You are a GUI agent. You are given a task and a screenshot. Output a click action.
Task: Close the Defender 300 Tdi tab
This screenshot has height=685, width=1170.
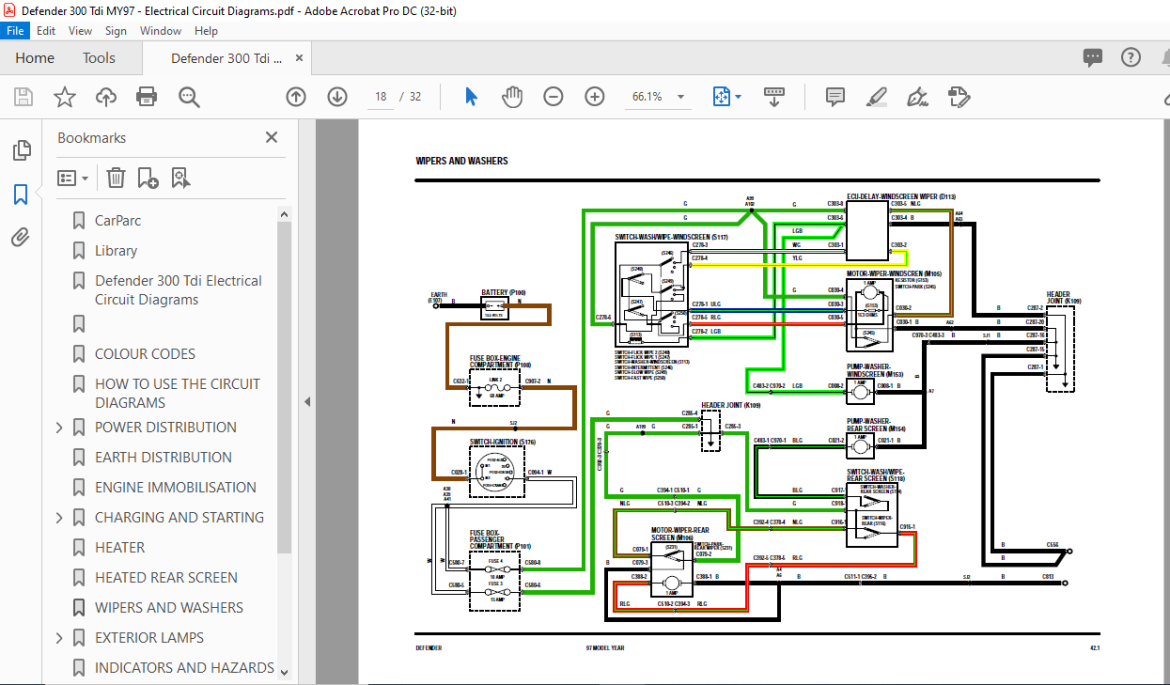299,57
